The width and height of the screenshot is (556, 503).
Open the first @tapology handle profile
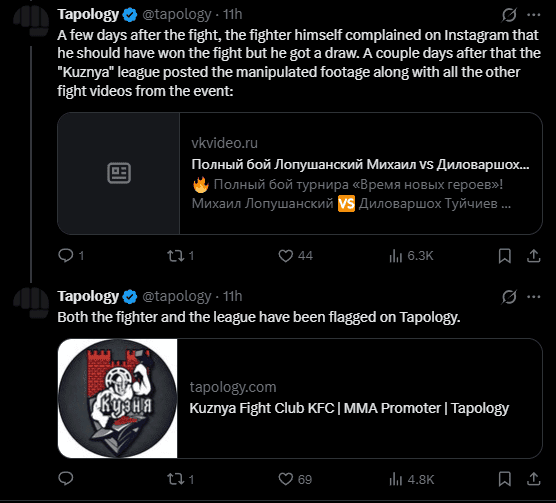pyautogui.click(x=177, y=15)
